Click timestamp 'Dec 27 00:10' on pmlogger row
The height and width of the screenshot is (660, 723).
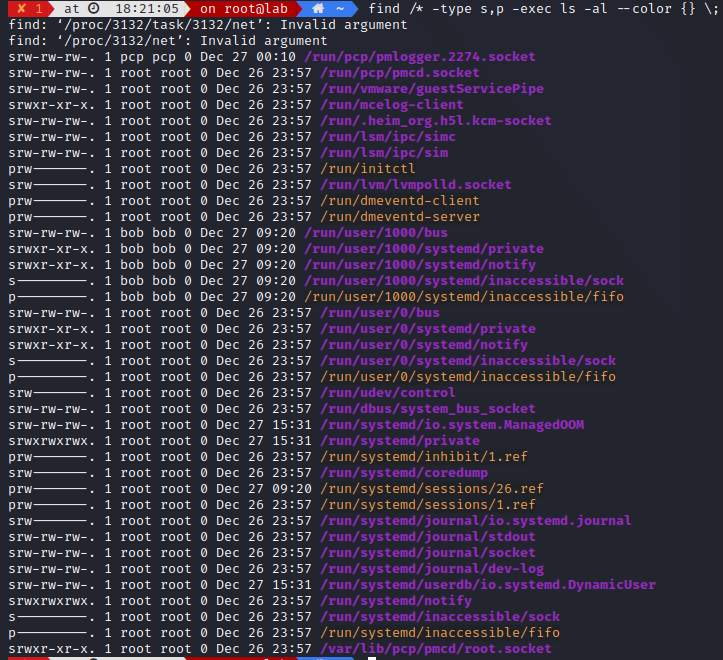click(x=248, y=57)
